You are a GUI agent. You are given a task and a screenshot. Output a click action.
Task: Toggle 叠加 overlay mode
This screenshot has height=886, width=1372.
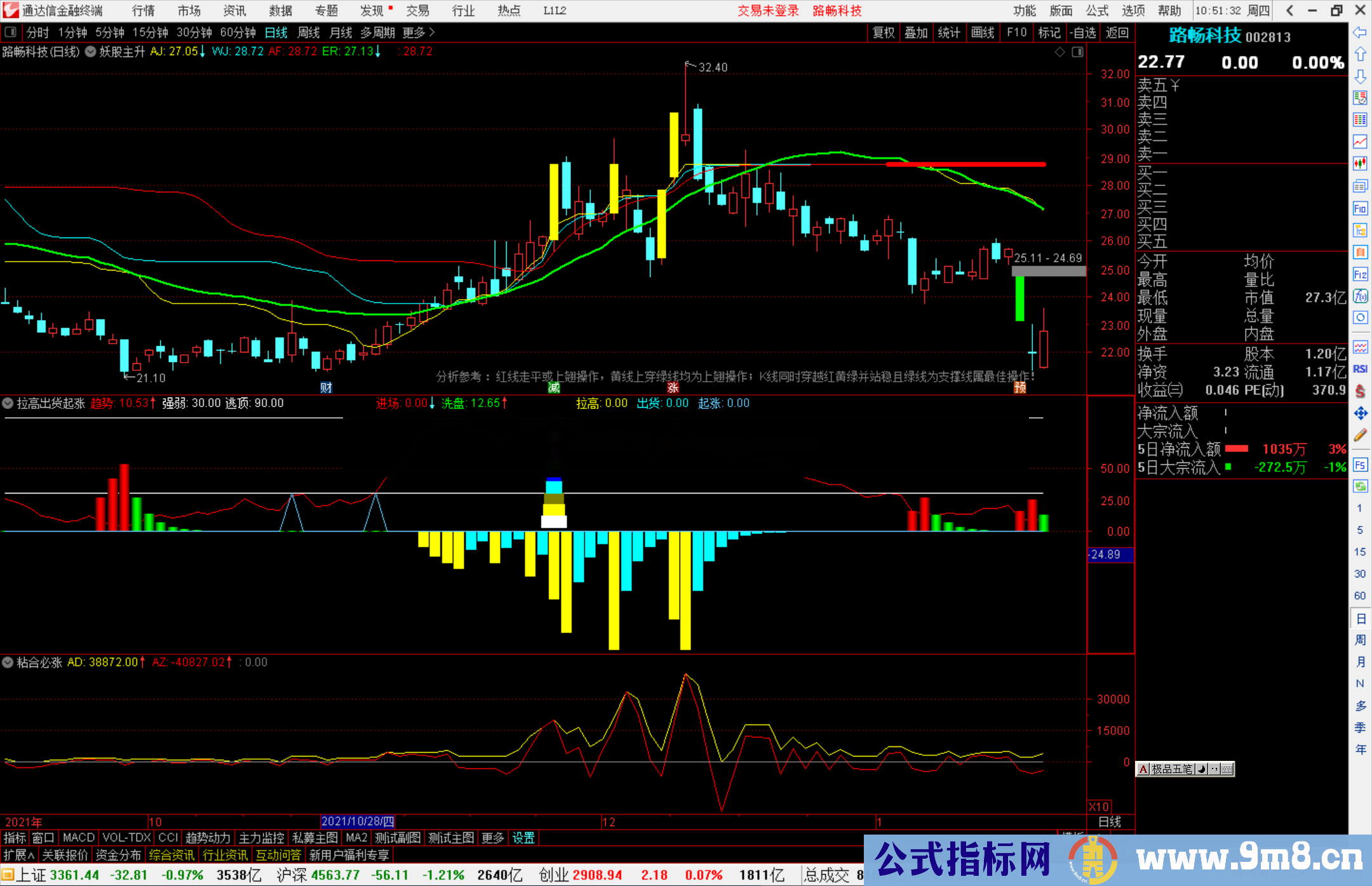click(916, 32)
